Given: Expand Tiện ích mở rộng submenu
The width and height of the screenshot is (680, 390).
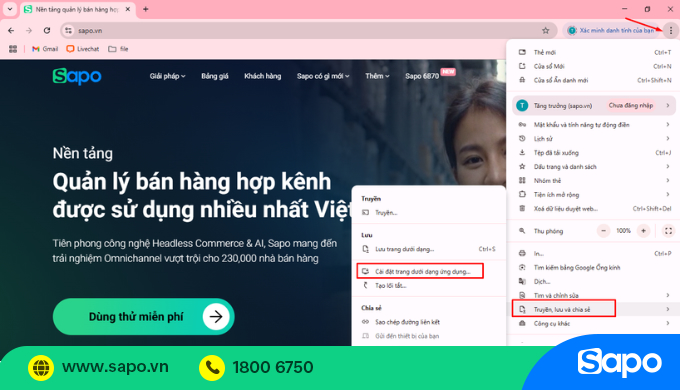Looking at the screenshot, I should click(593, 194).
